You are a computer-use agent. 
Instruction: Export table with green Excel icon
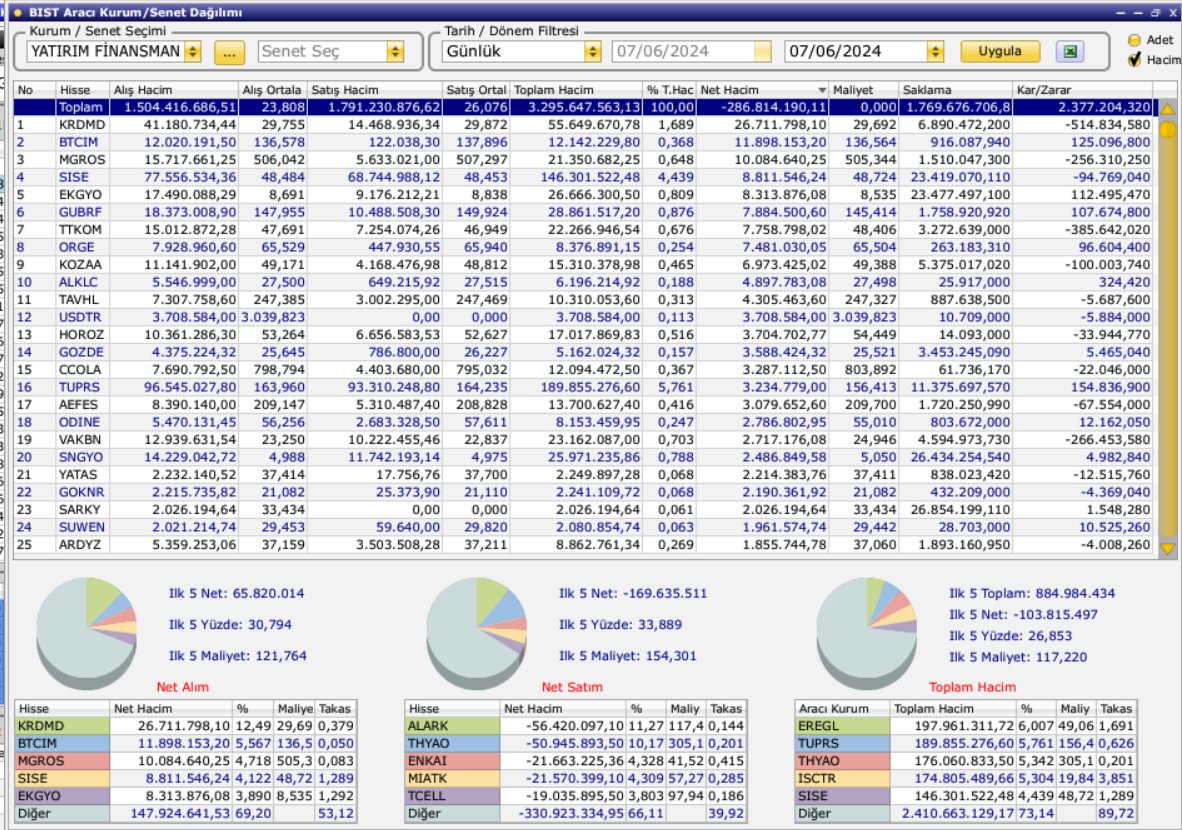click(1070, 51)
